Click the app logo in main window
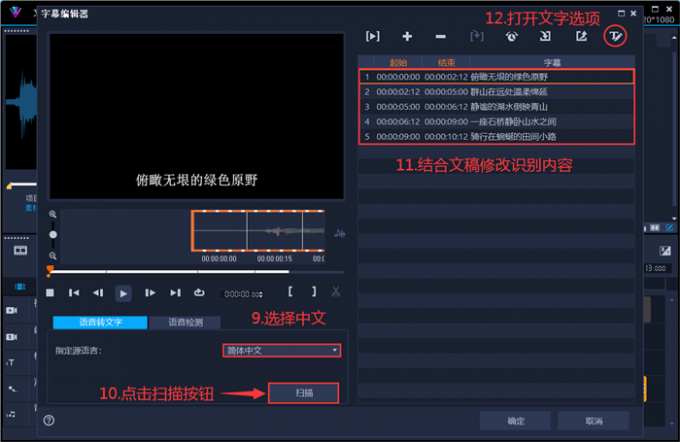680x442 pixels. [16, 12]
